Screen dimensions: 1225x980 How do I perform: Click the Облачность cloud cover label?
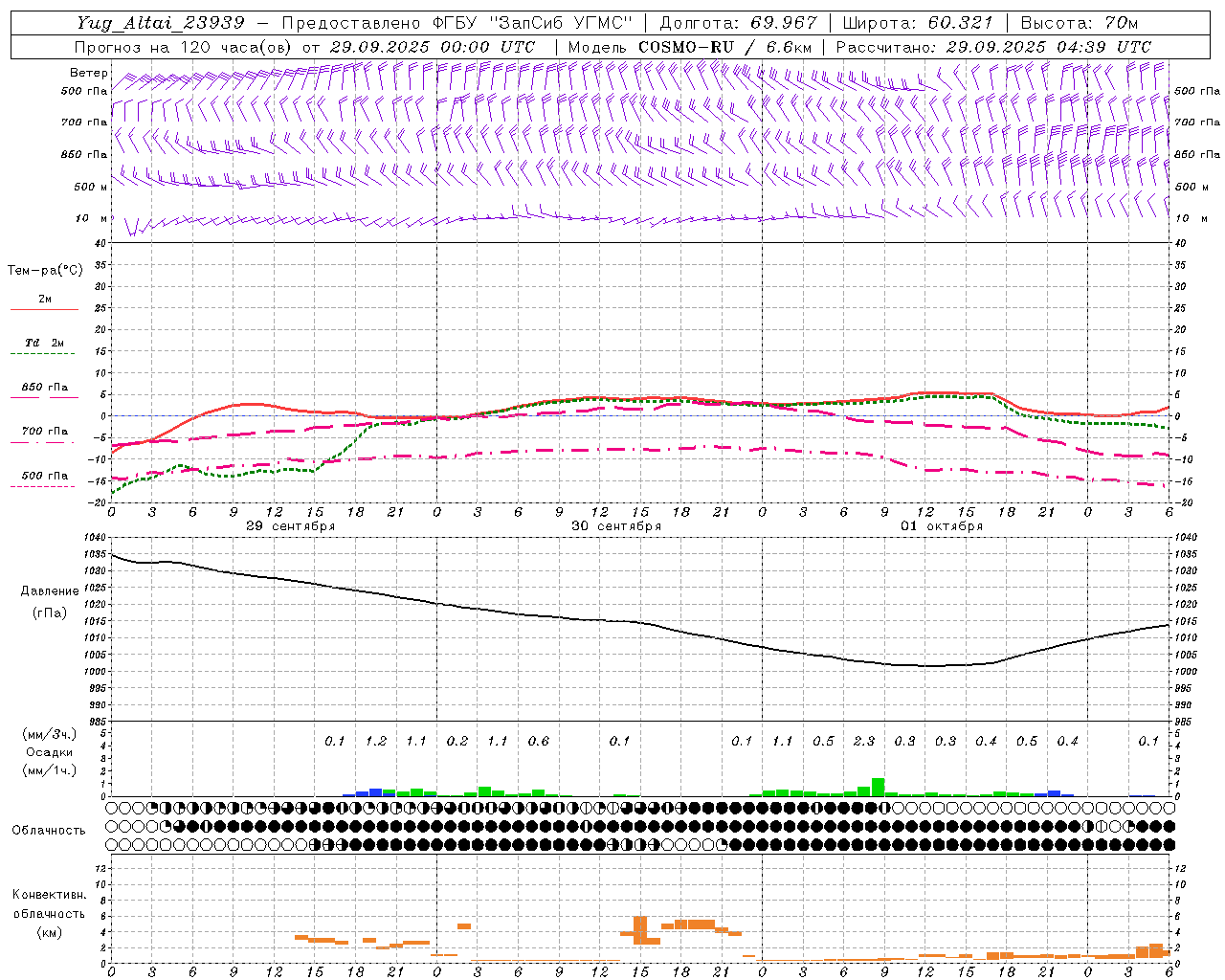(x=49, y=831)
